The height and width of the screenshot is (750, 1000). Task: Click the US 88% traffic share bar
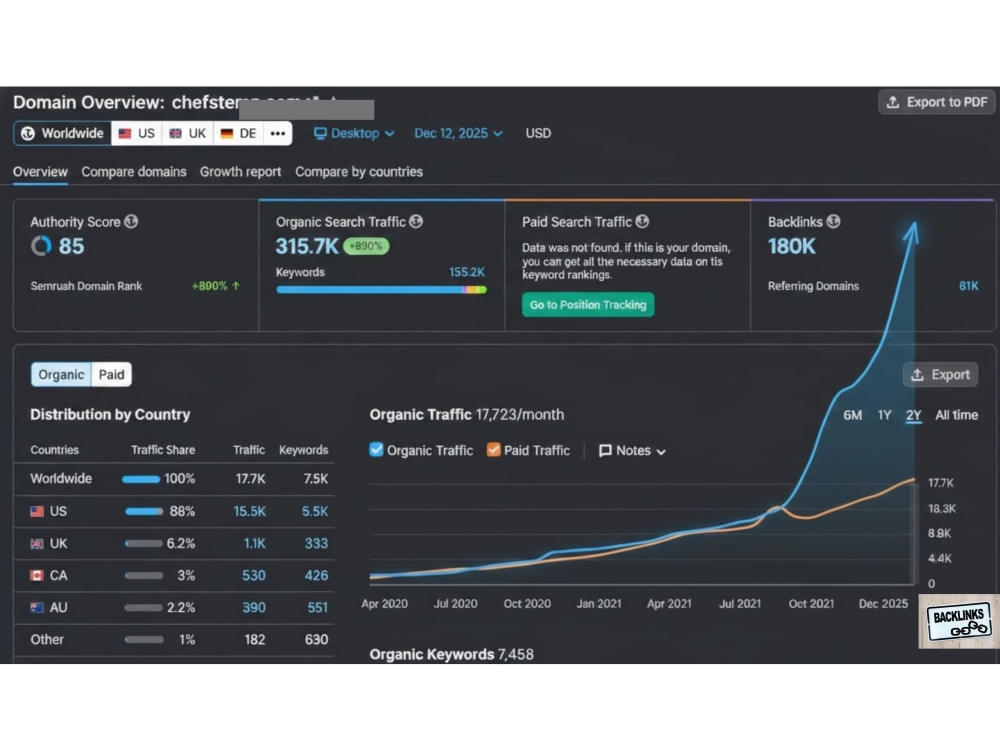click(x=144, y=511)
